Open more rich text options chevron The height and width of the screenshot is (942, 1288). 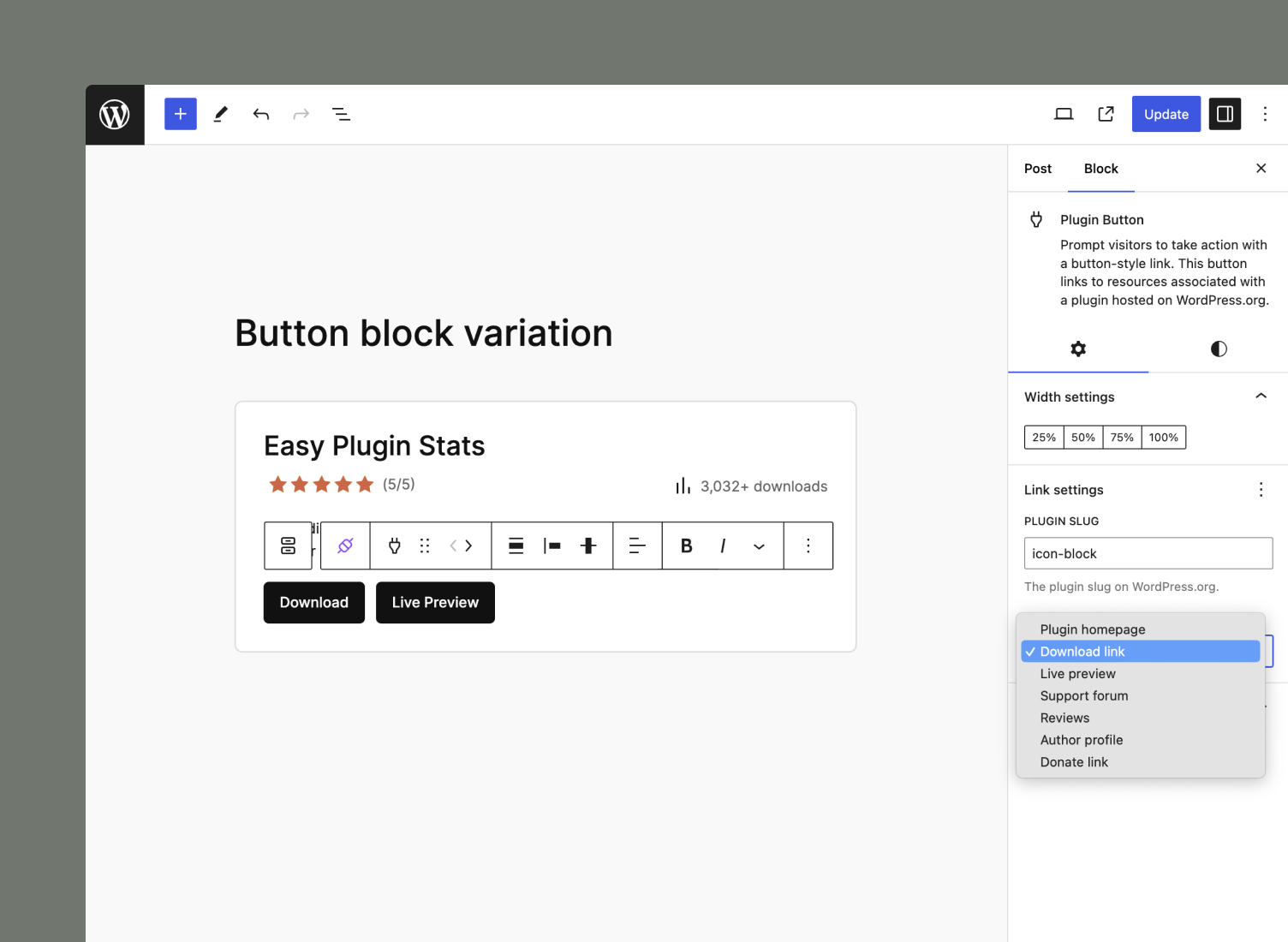[759, 546]
